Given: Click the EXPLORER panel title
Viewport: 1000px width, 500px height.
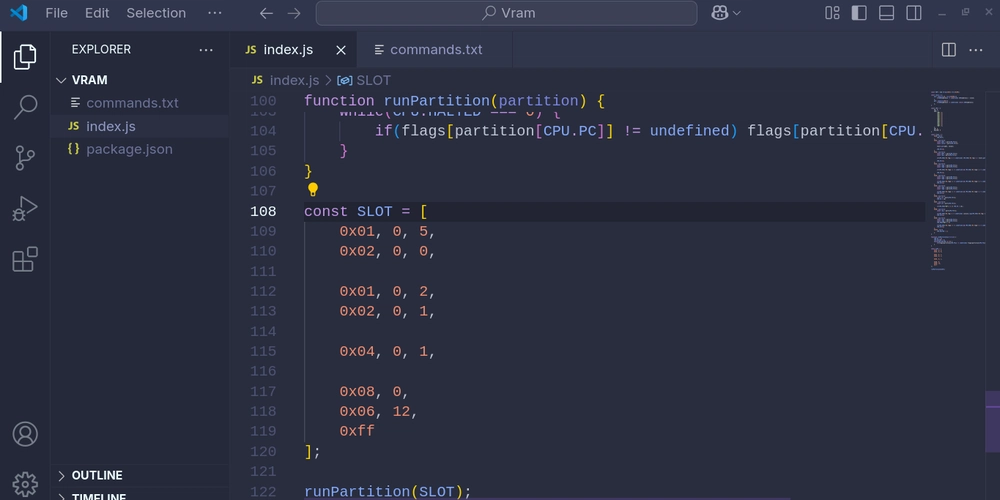Looking at the screenshot, I should click(101, 50).
